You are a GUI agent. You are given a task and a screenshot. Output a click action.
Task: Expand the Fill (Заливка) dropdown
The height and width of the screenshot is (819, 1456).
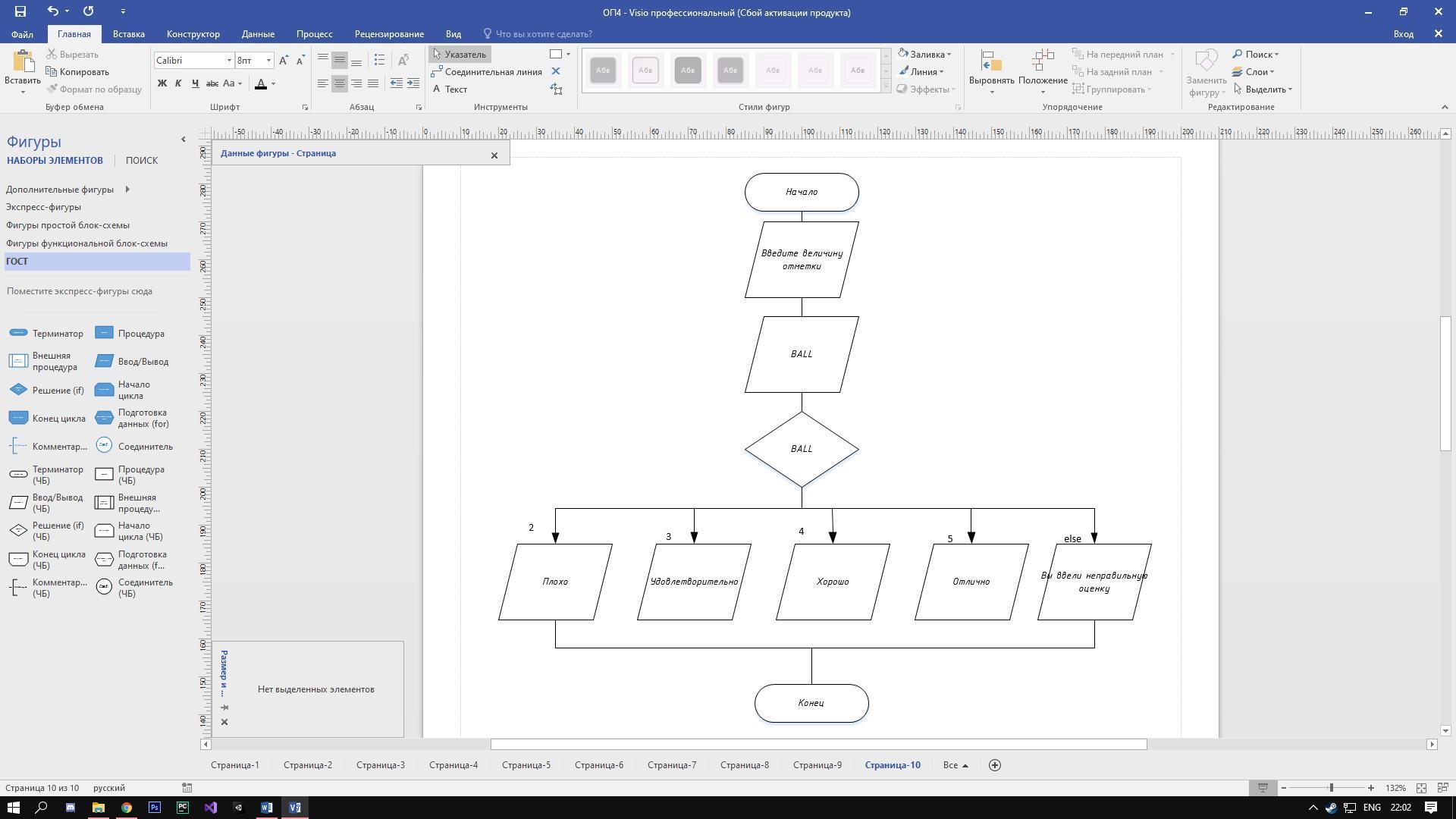948,55
